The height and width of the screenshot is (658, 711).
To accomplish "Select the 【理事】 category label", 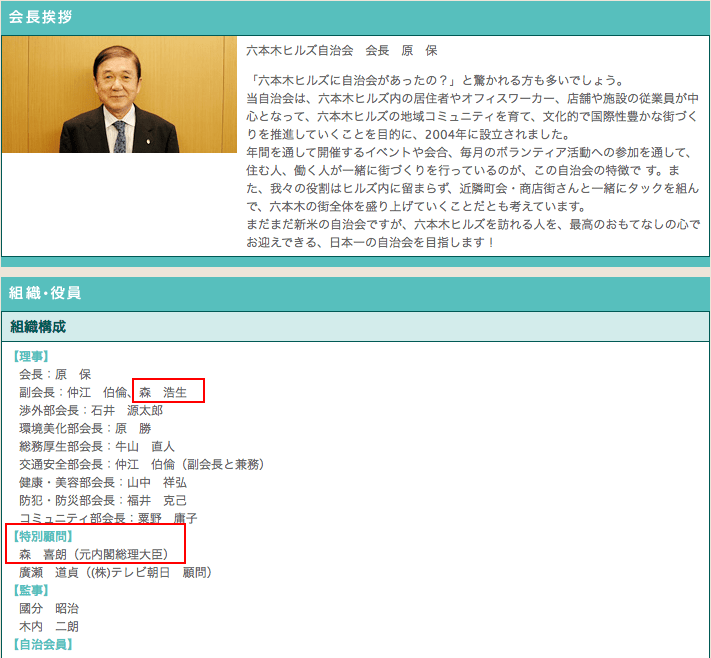I will pos(31,356).
